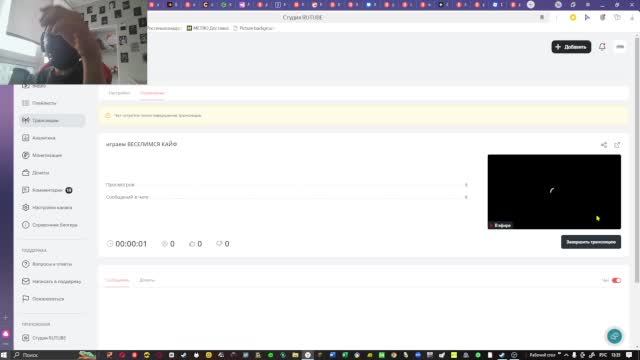Click the yellow circle extension icon in toolbar

[x=573, y=18]
